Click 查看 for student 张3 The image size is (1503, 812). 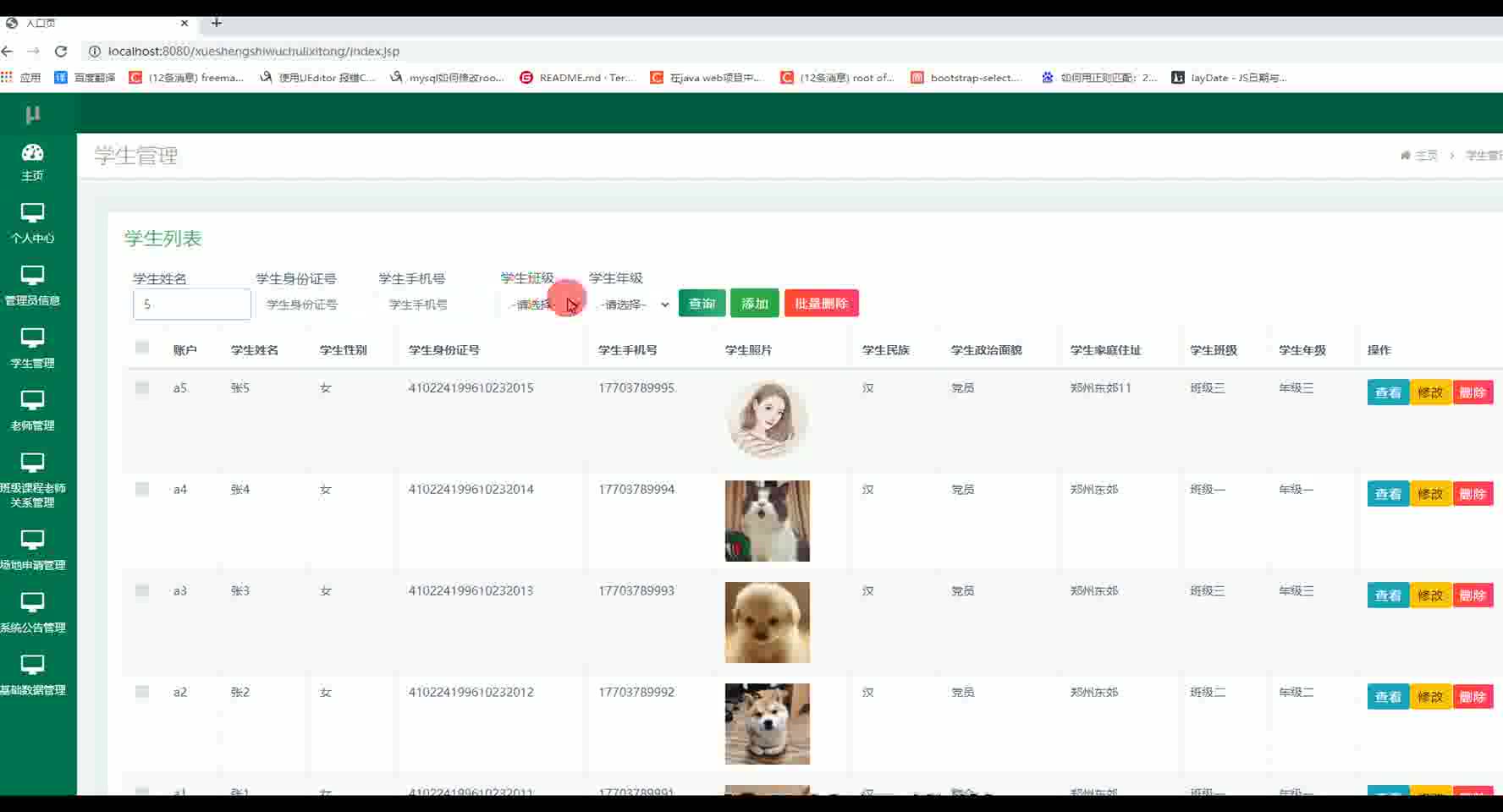[1388, 595]
